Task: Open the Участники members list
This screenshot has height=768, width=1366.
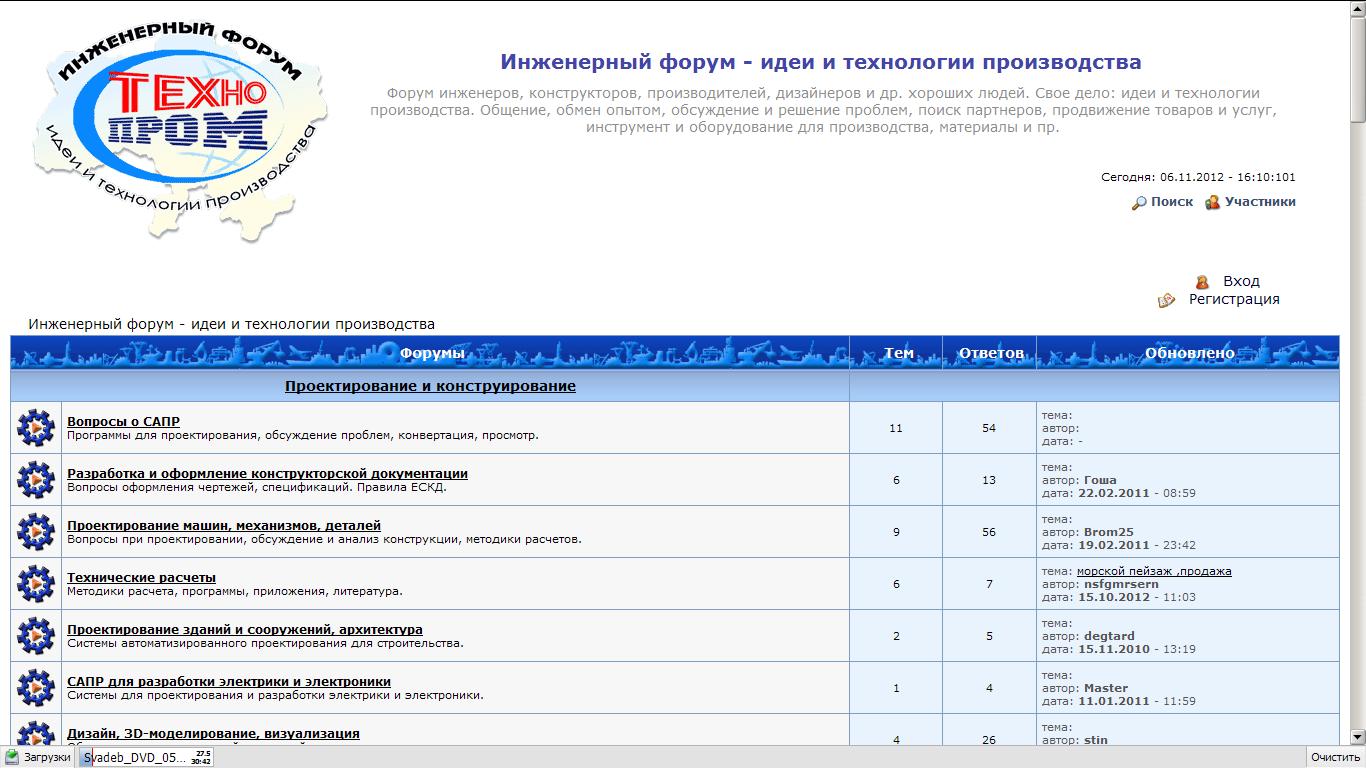Action: [x=1260, y=202]
